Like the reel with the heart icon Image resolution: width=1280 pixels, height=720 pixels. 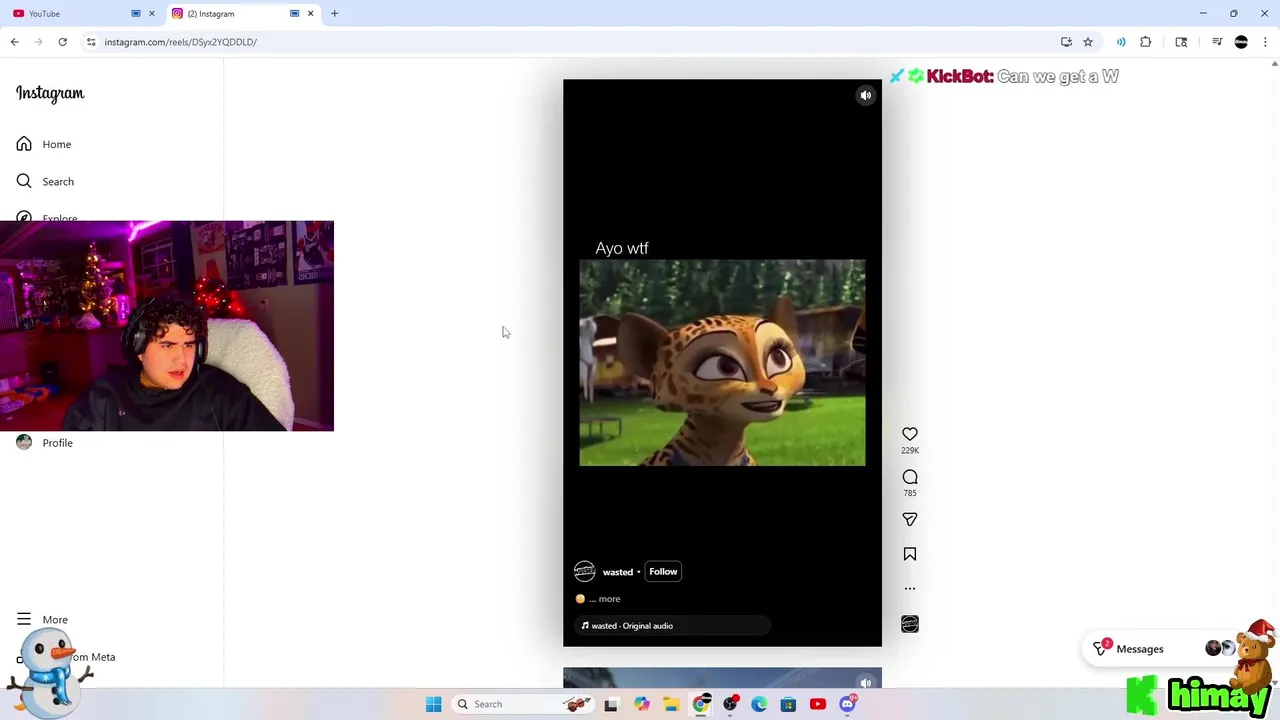(910, 434)
